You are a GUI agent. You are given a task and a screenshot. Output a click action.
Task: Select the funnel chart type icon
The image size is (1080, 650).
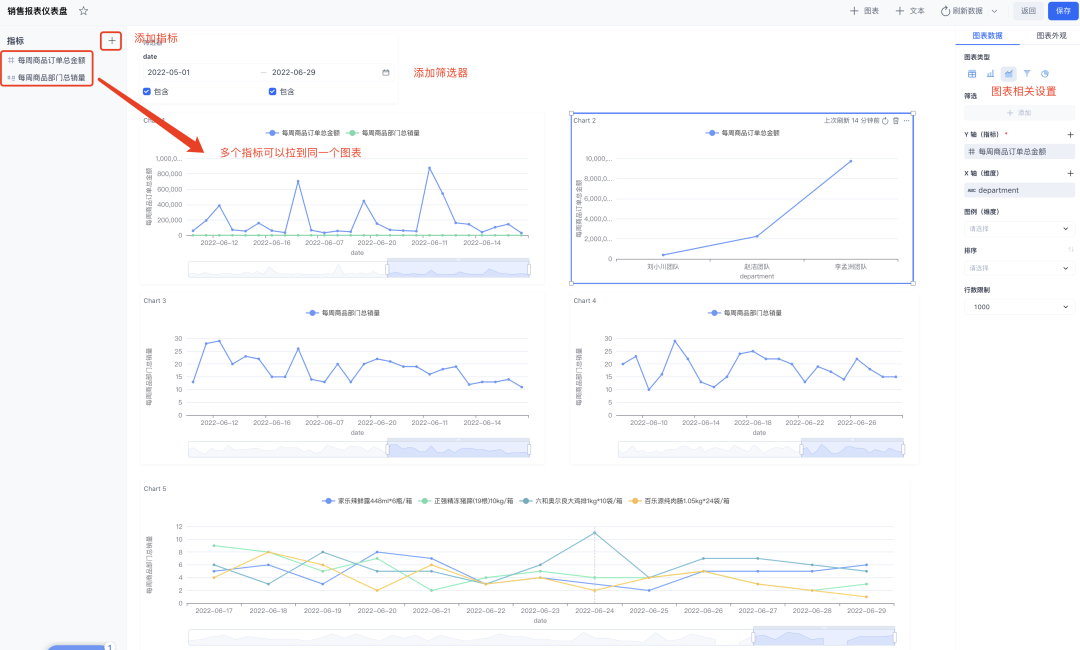click(1026, 74)
